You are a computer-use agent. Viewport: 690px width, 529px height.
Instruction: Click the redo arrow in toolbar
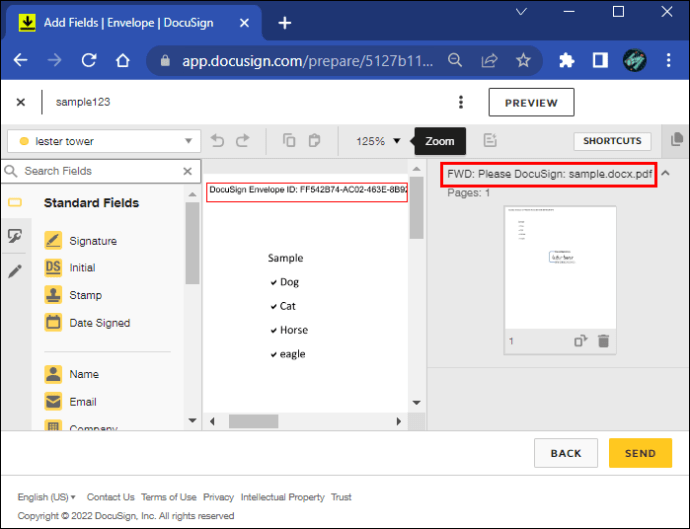click(x=242, y=141)
